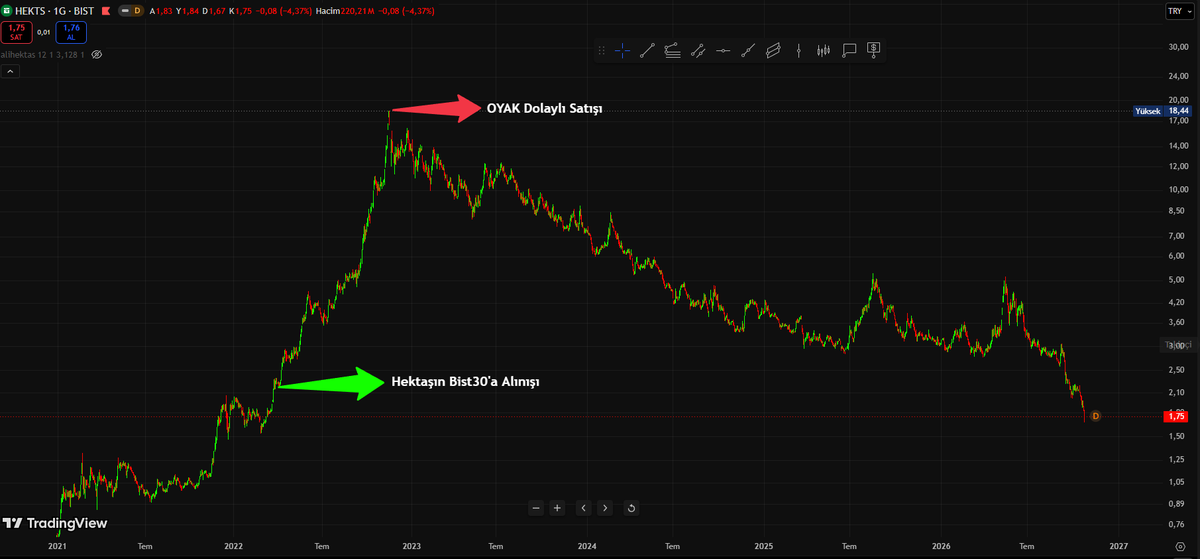
Task: Click the 0,76 price axis value
Action: coord(1178,524)
